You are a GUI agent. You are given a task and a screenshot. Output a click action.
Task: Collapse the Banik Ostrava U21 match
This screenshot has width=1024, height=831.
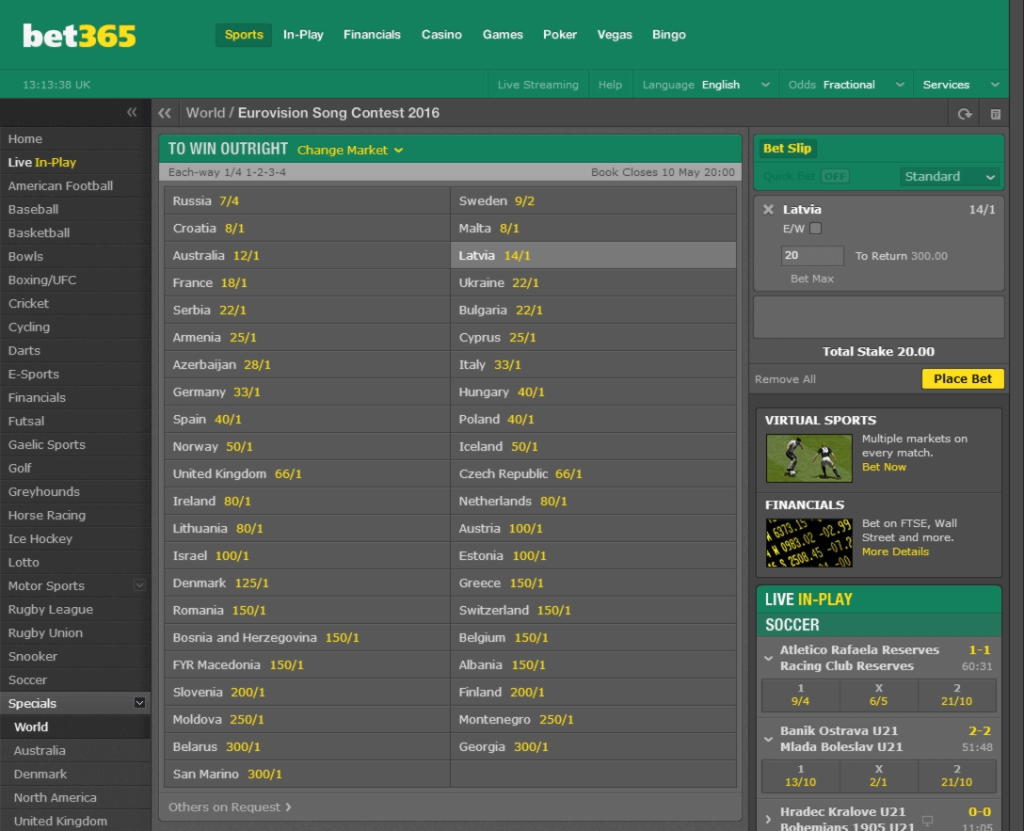click(769, 739)
